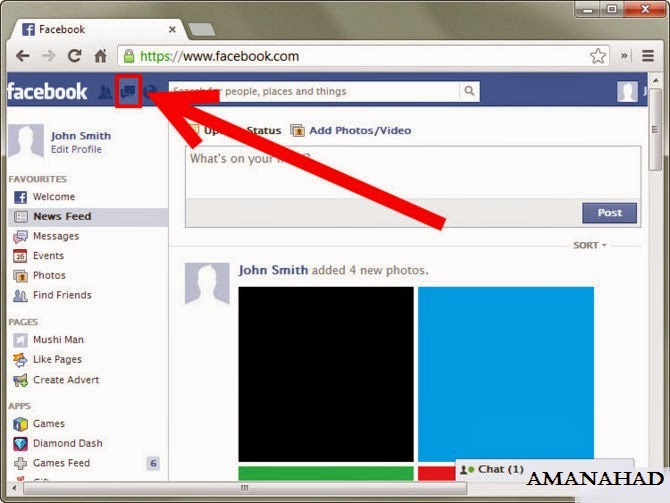Click the green SSL padlock icon
This screenshot has height=503, width=670.
129,56
